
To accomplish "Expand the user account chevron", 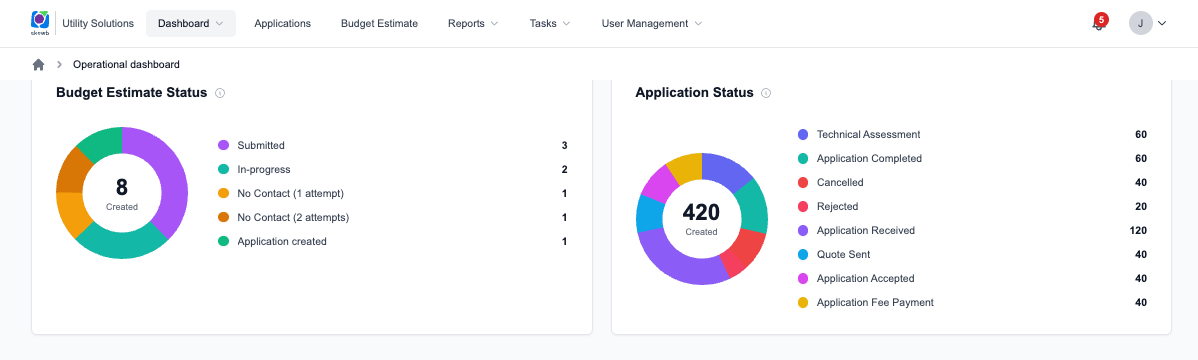I will (1162, 24).
